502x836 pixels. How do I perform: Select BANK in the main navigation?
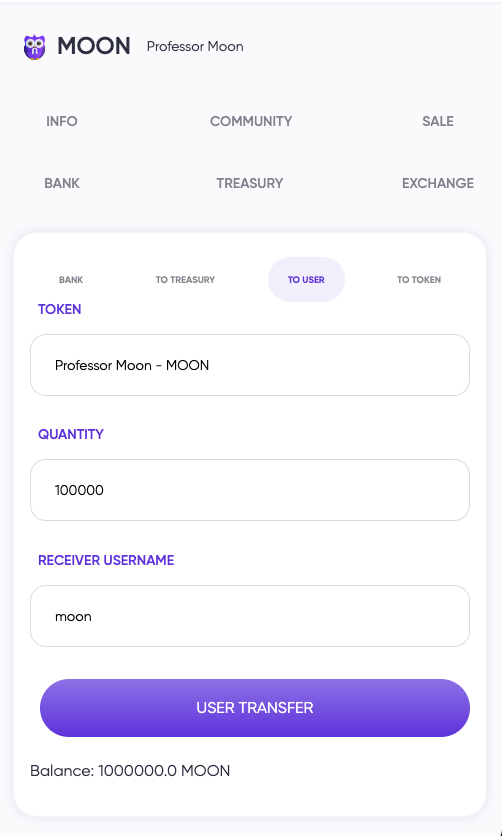pyautogui.click(x=62, y=183)
